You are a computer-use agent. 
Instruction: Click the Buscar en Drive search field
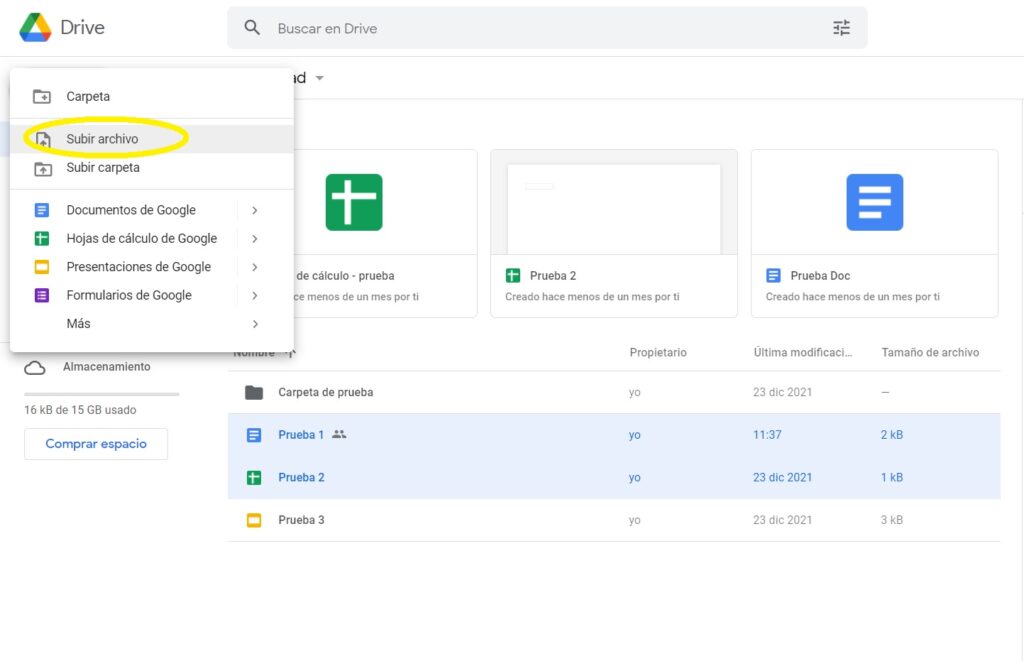click(x=547, y=28)
